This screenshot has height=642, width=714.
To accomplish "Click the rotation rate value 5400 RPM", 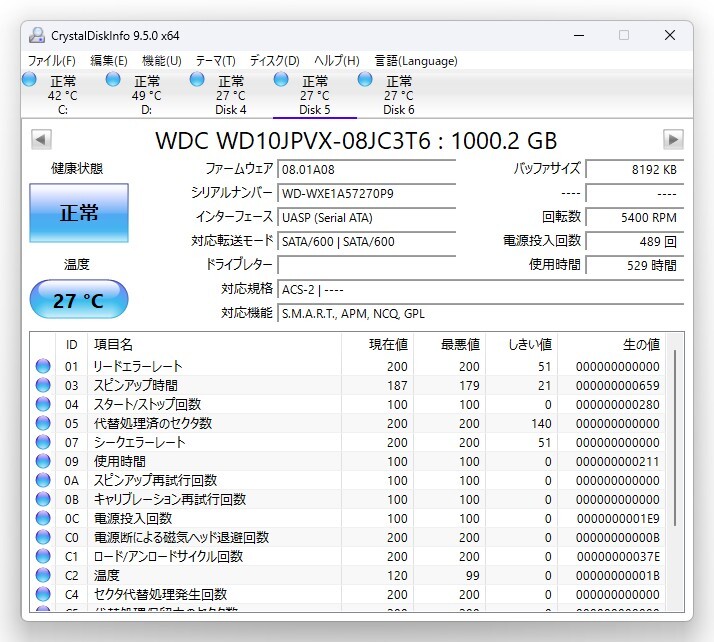I will click(635, 218).
